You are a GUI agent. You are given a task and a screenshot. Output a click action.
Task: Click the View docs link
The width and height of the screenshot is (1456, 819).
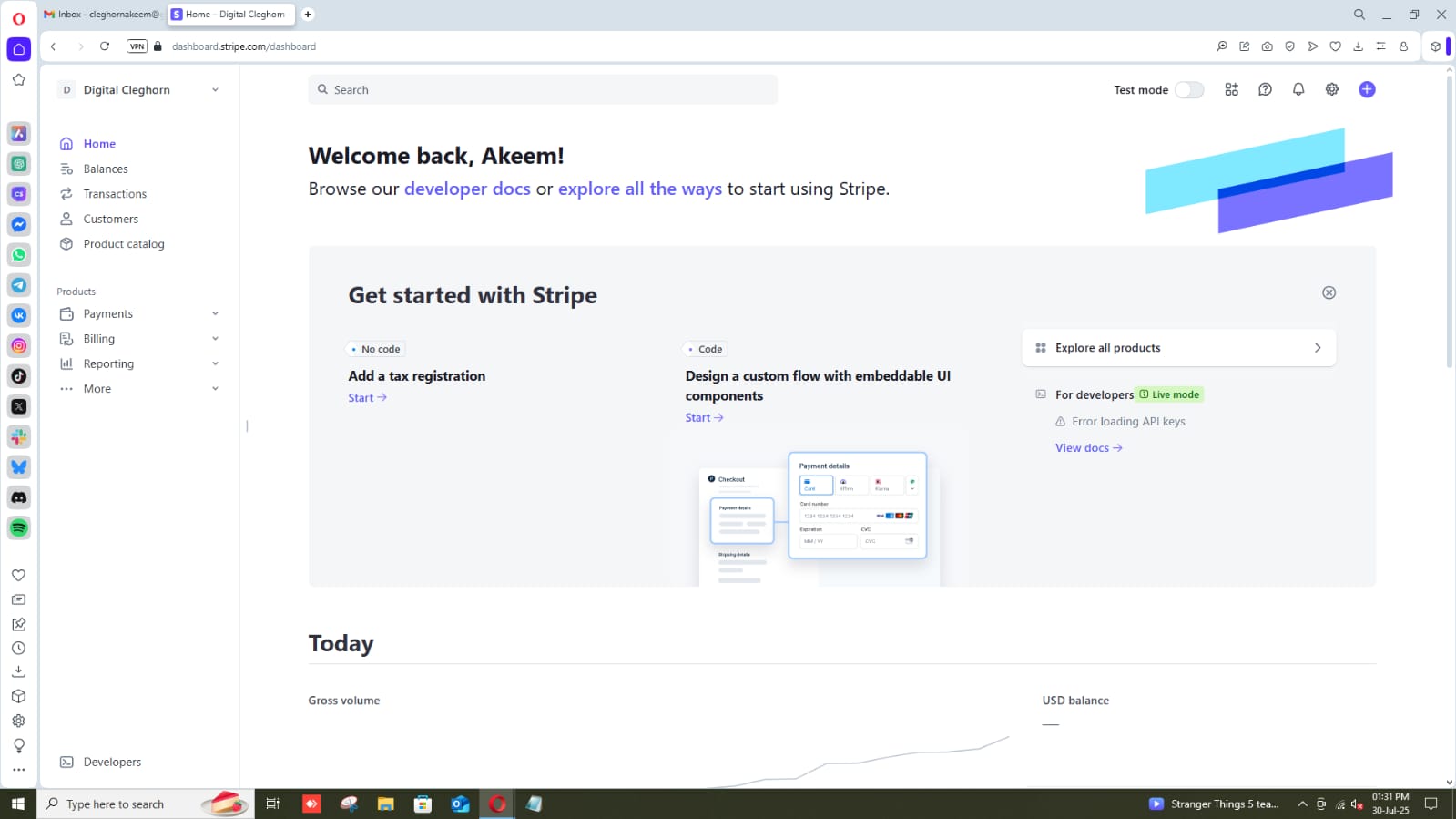click(x=1088, y=448)
